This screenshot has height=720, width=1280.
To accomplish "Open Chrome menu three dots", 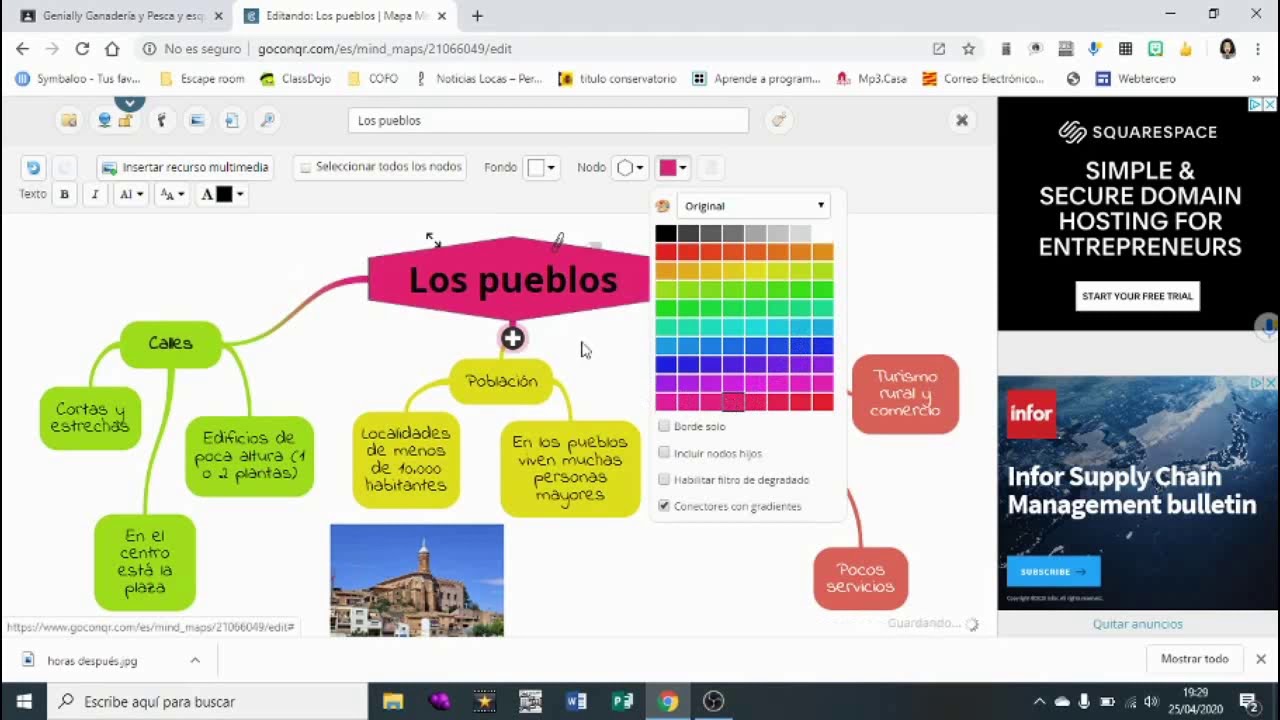I will pyautogui.click(x=1259, y=48).
